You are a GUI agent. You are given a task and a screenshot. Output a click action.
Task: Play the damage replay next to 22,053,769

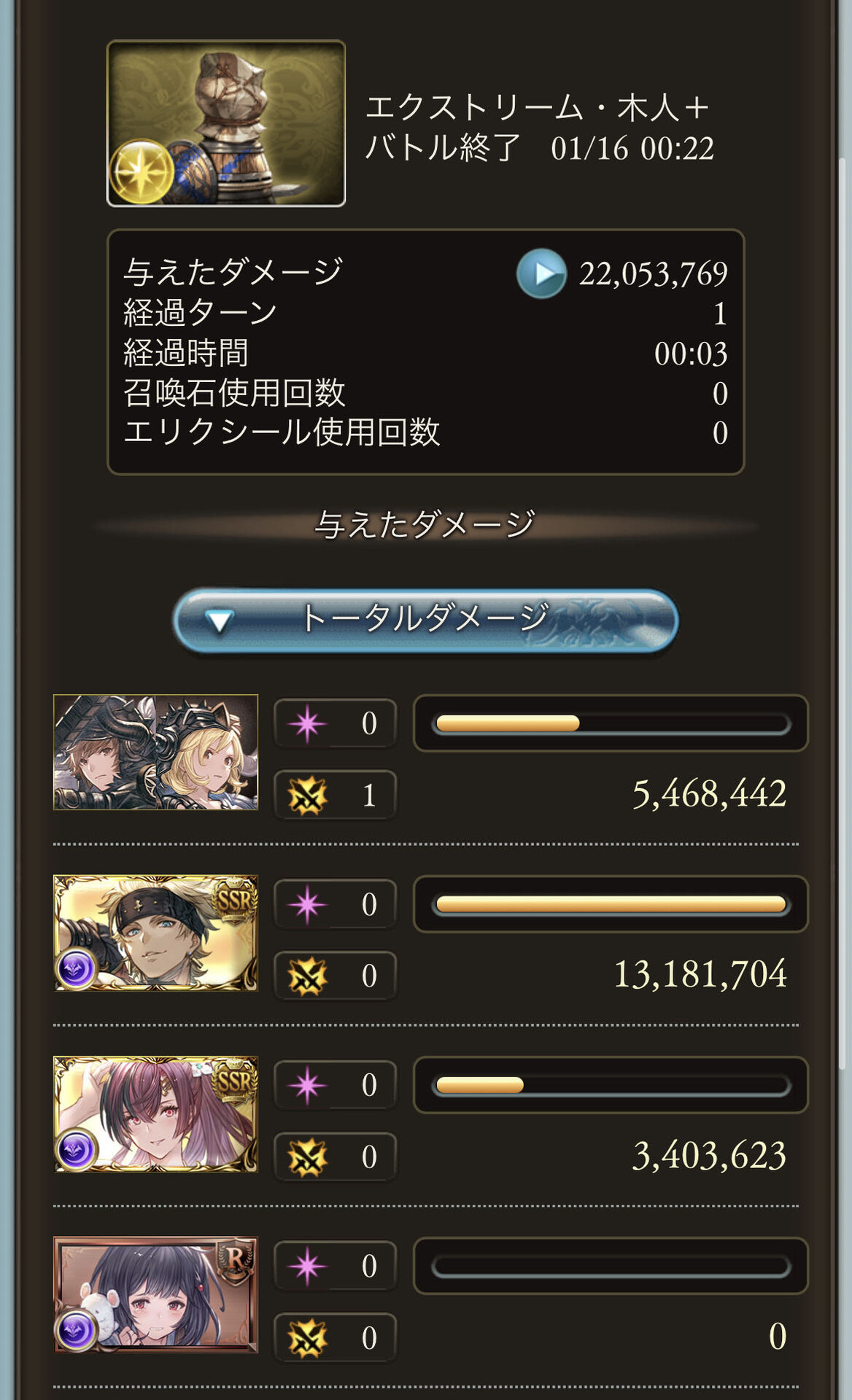coord(541,273)
